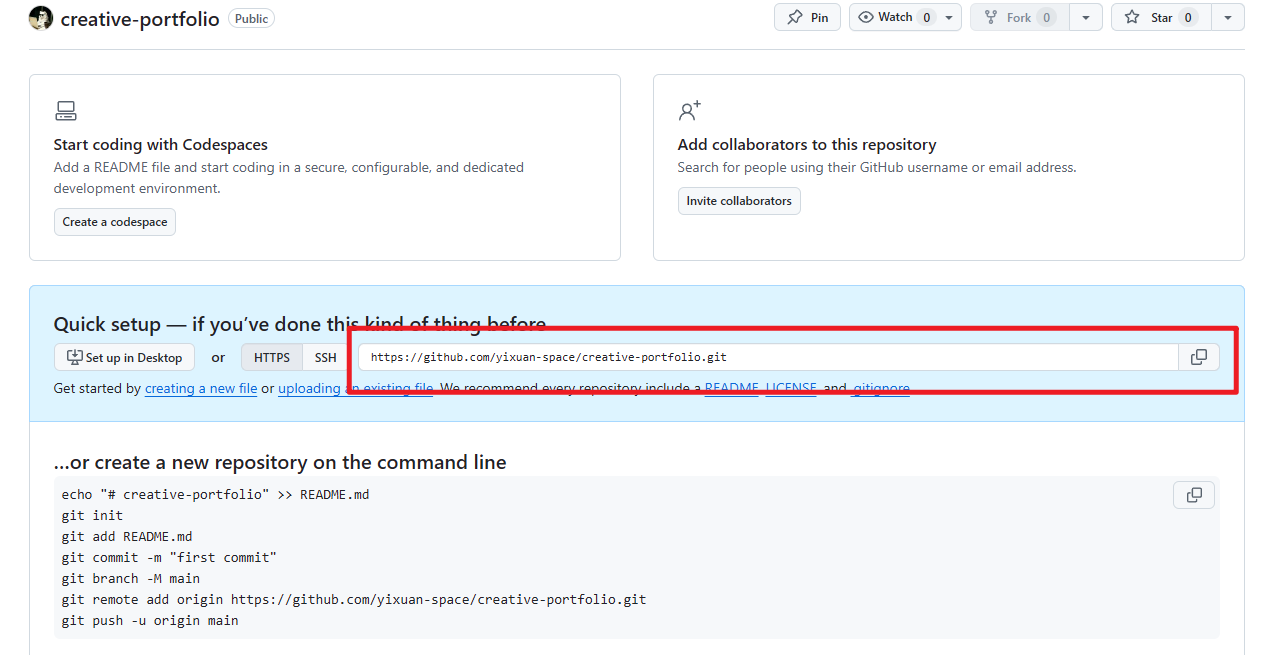Switch to SSH protocol option
Viewport: 1270px width, 655px height.
tap(326, 357)
